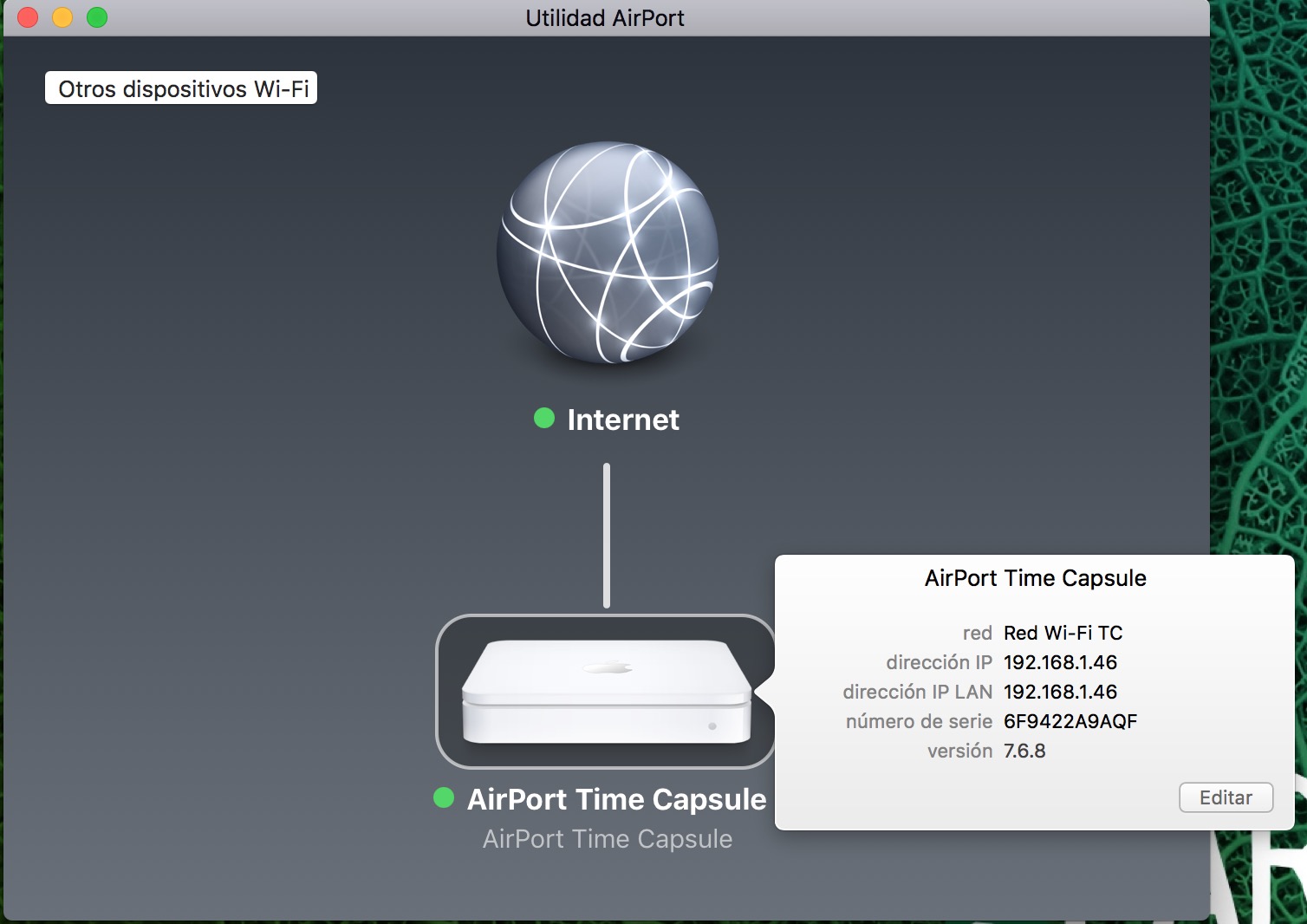Click the 'dirección IP LAN' label
The height and width of the screenshot is (924, 1307).
917,692
